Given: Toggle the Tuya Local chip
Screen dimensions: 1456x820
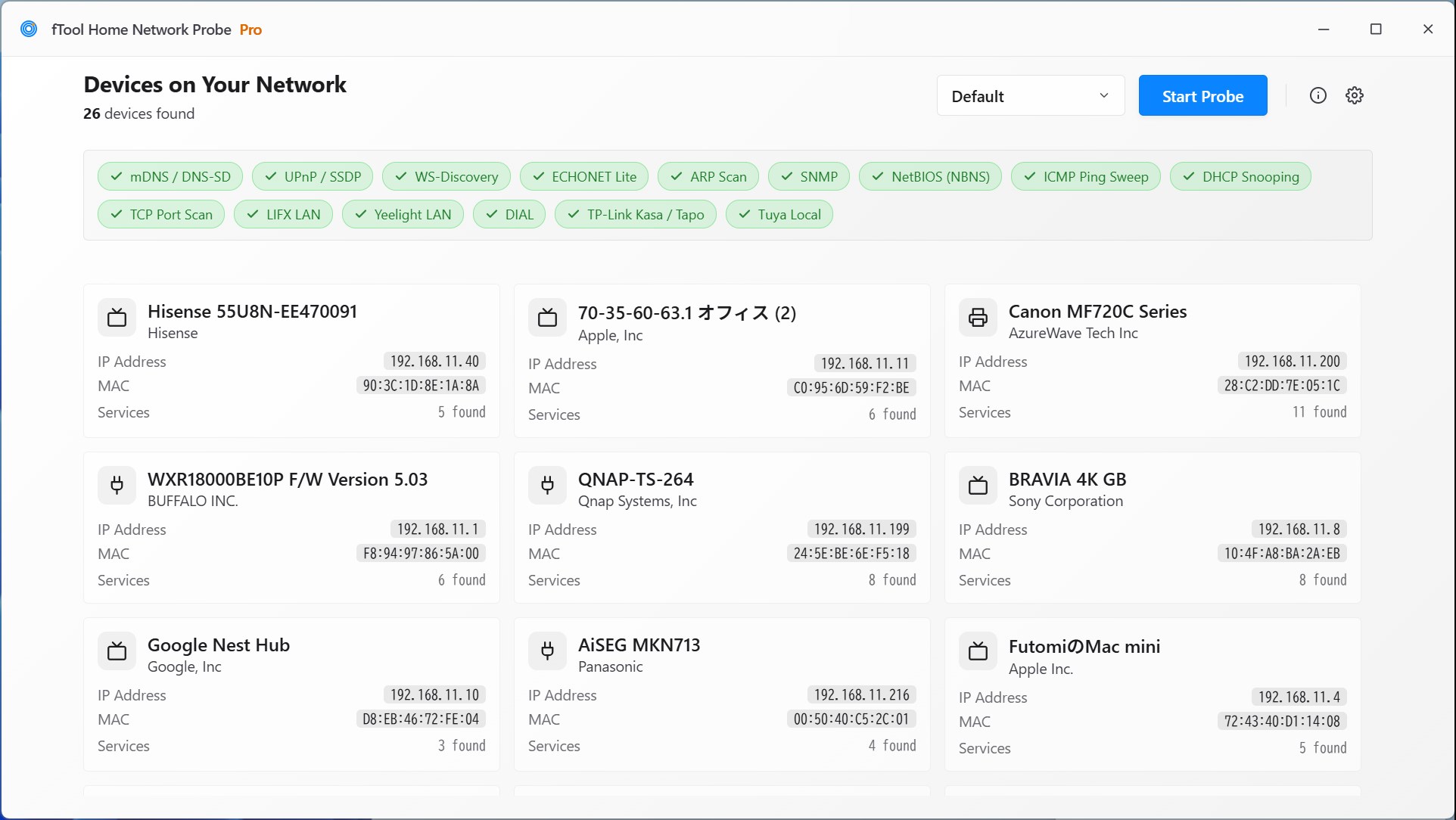Looking at the screenshot, I should tap(779, 214).
